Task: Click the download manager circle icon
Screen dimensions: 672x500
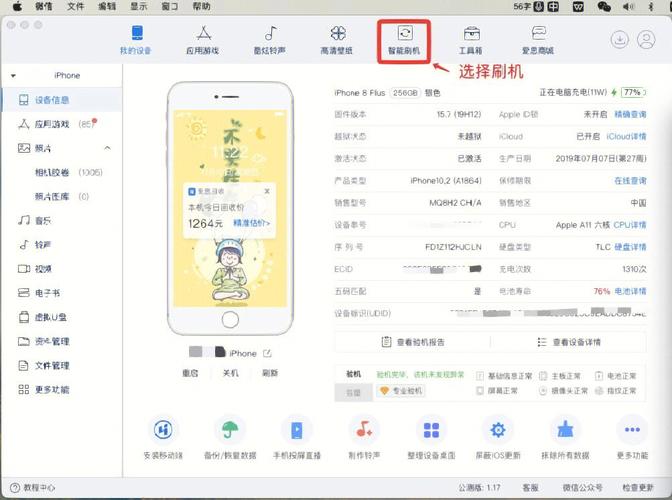Action: (x=620, y=39)
